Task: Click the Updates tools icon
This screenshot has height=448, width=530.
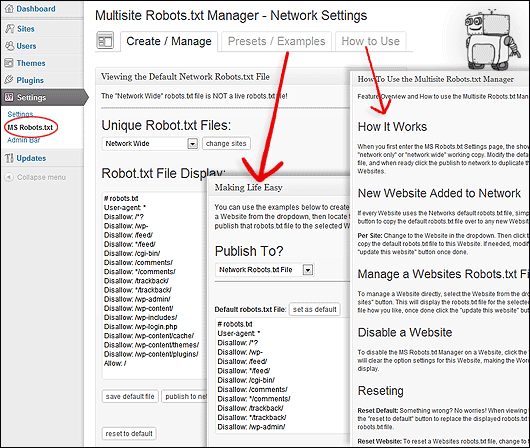Action: click(9, 158)
